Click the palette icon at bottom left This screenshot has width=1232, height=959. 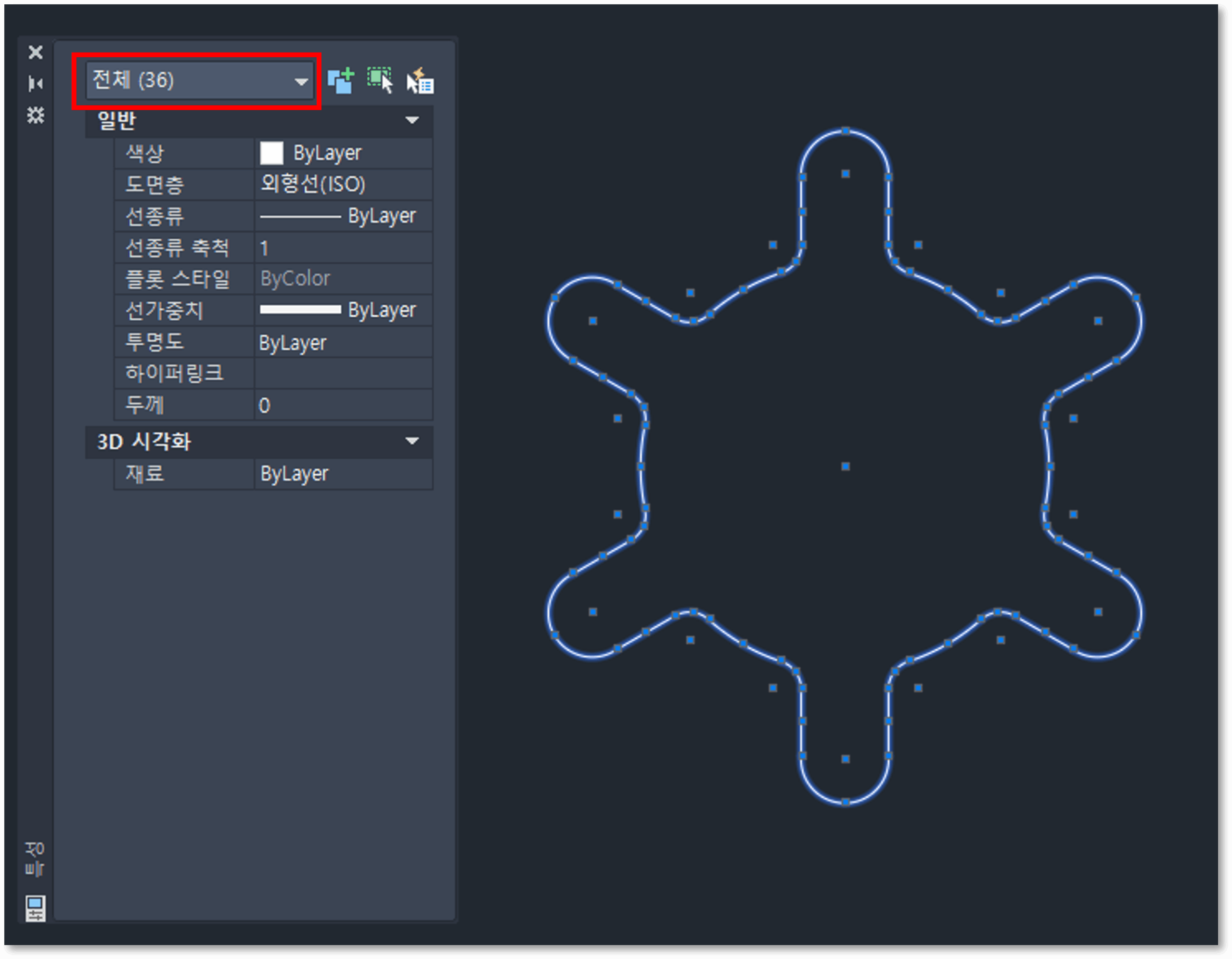tap(35, 908)
